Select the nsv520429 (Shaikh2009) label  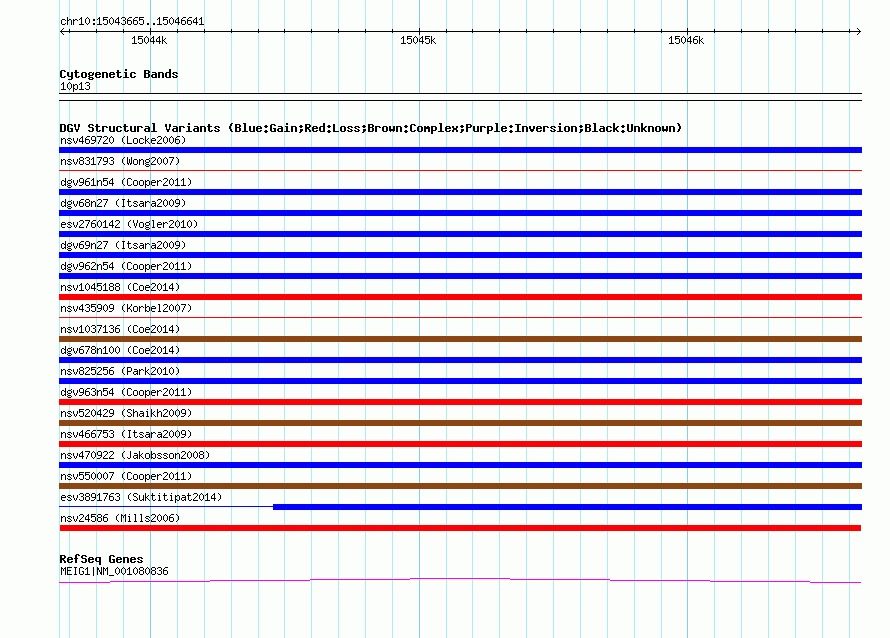coord(126,413)
